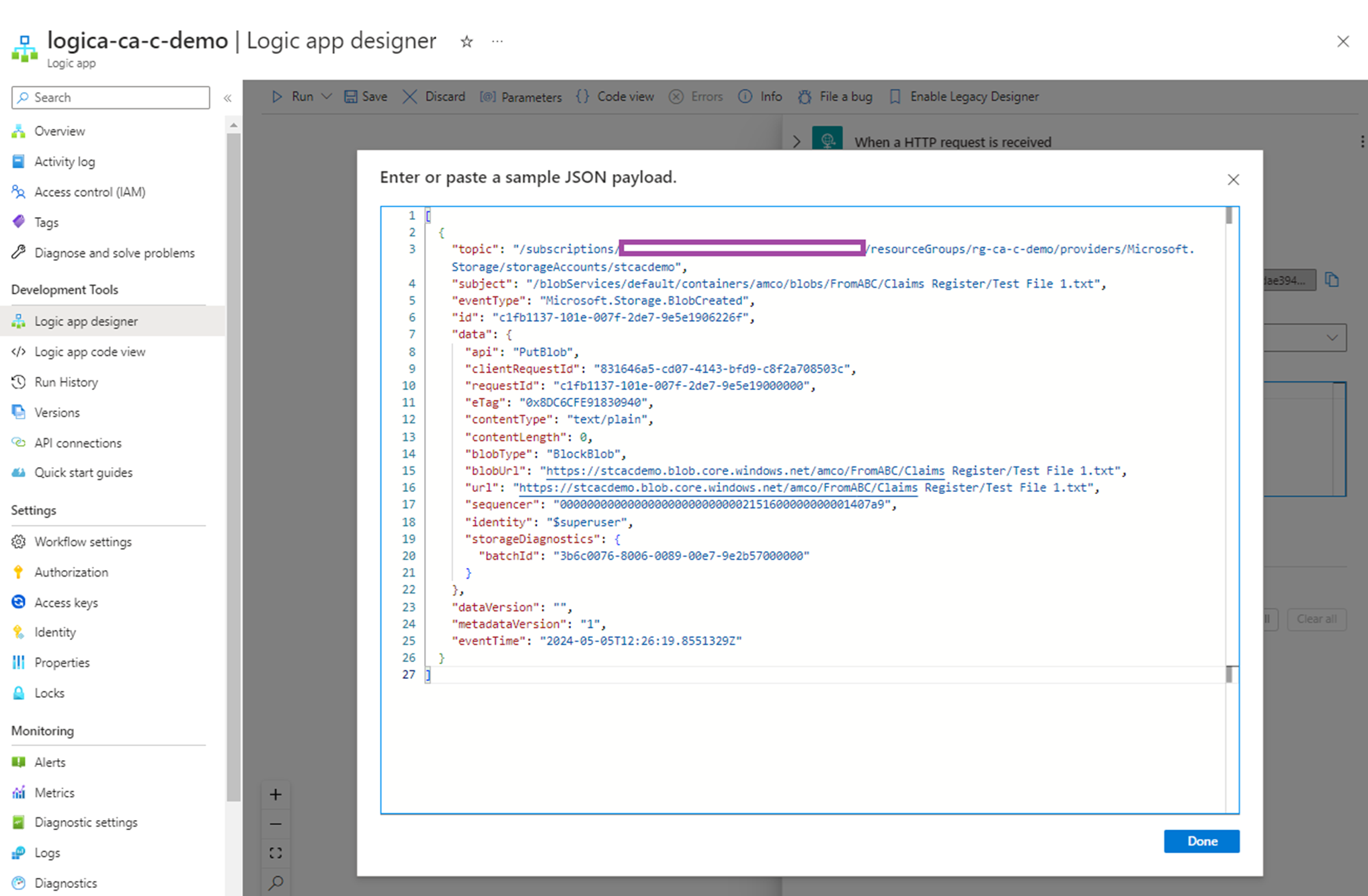Click the favorite star icon
The height and width of the screenshot is (896, 1368).
click(467, 42)
